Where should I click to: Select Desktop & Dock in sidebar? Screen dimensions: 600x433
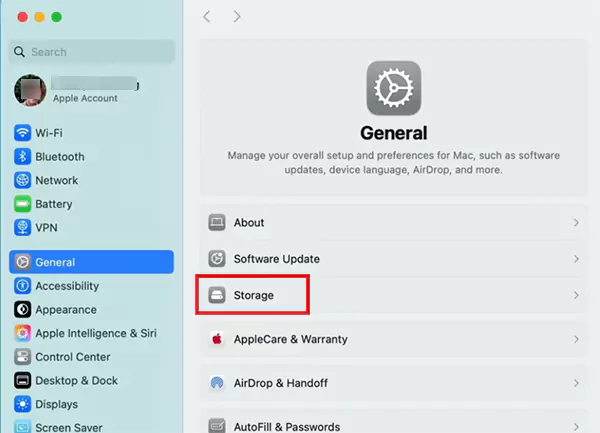tap(76, 381)
